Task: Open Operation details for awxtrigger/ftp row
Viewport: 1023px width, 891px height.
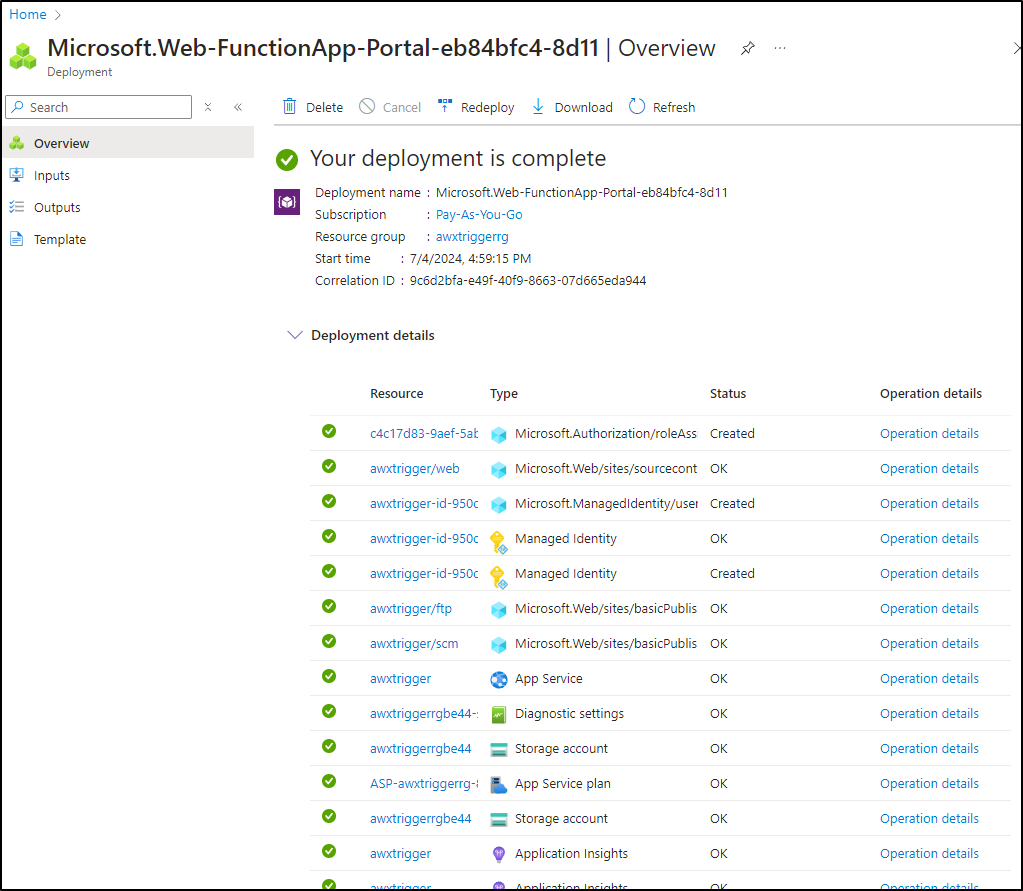Action: [x=929, y=609]
